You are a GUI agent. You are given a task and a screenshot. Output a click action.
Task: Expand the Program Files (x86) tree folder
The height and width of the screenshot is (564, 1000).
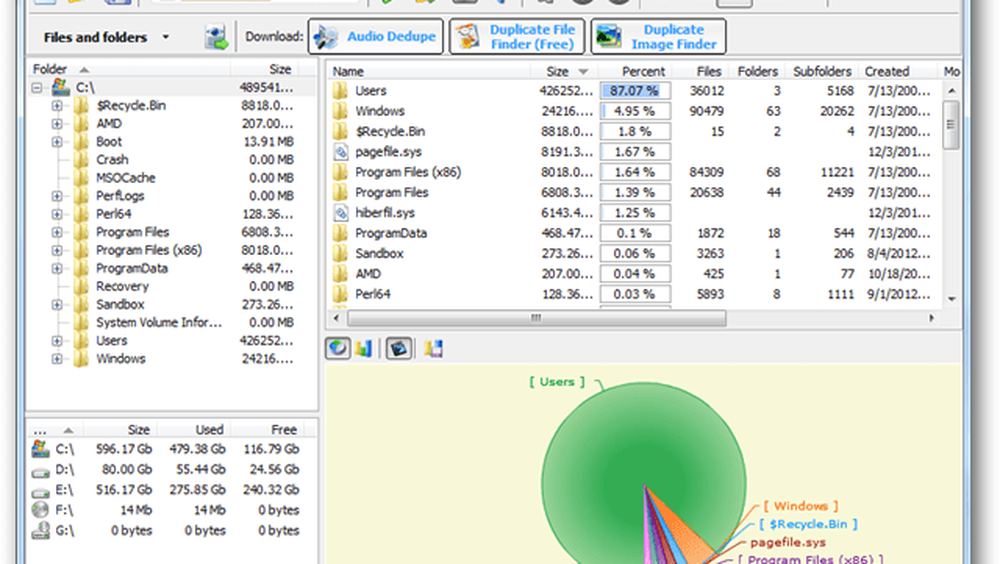pos(57,250)
